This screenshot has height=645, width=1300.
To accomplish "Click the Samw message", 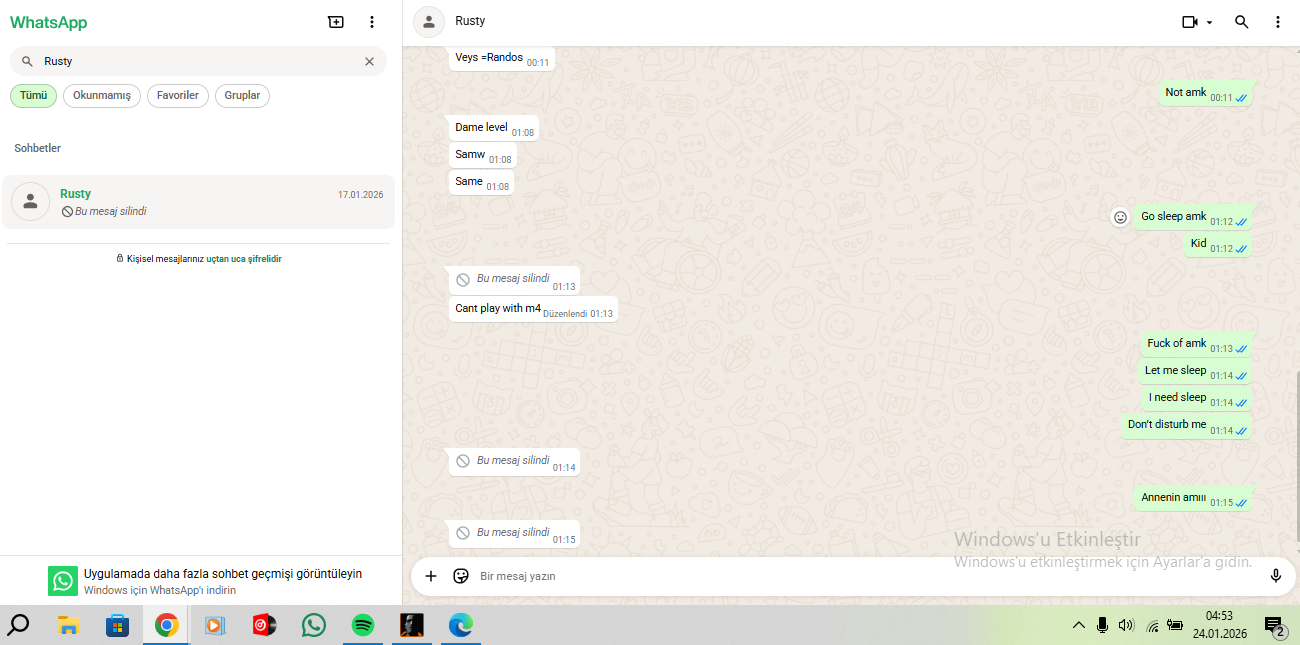I will click(482, 155).
